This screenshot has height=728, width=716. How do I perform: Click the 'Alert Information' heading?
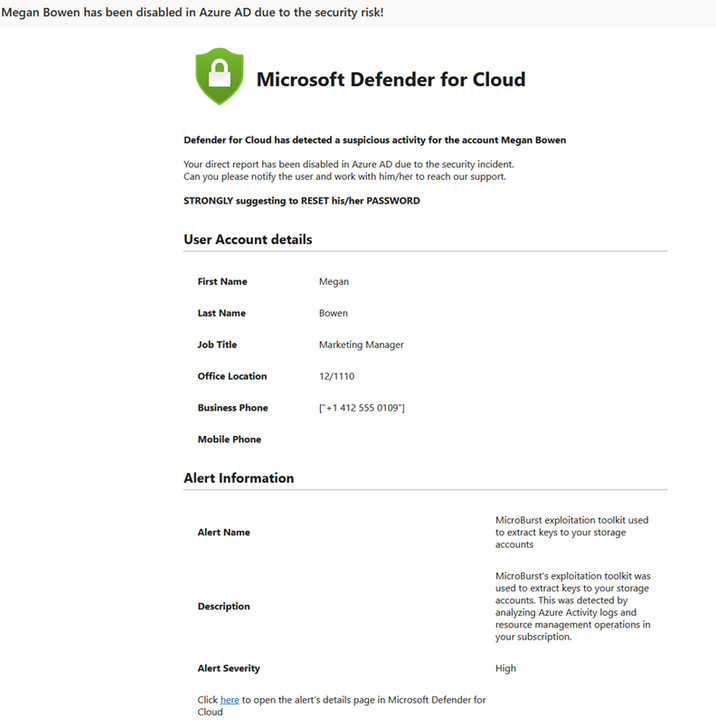(239, 478)
